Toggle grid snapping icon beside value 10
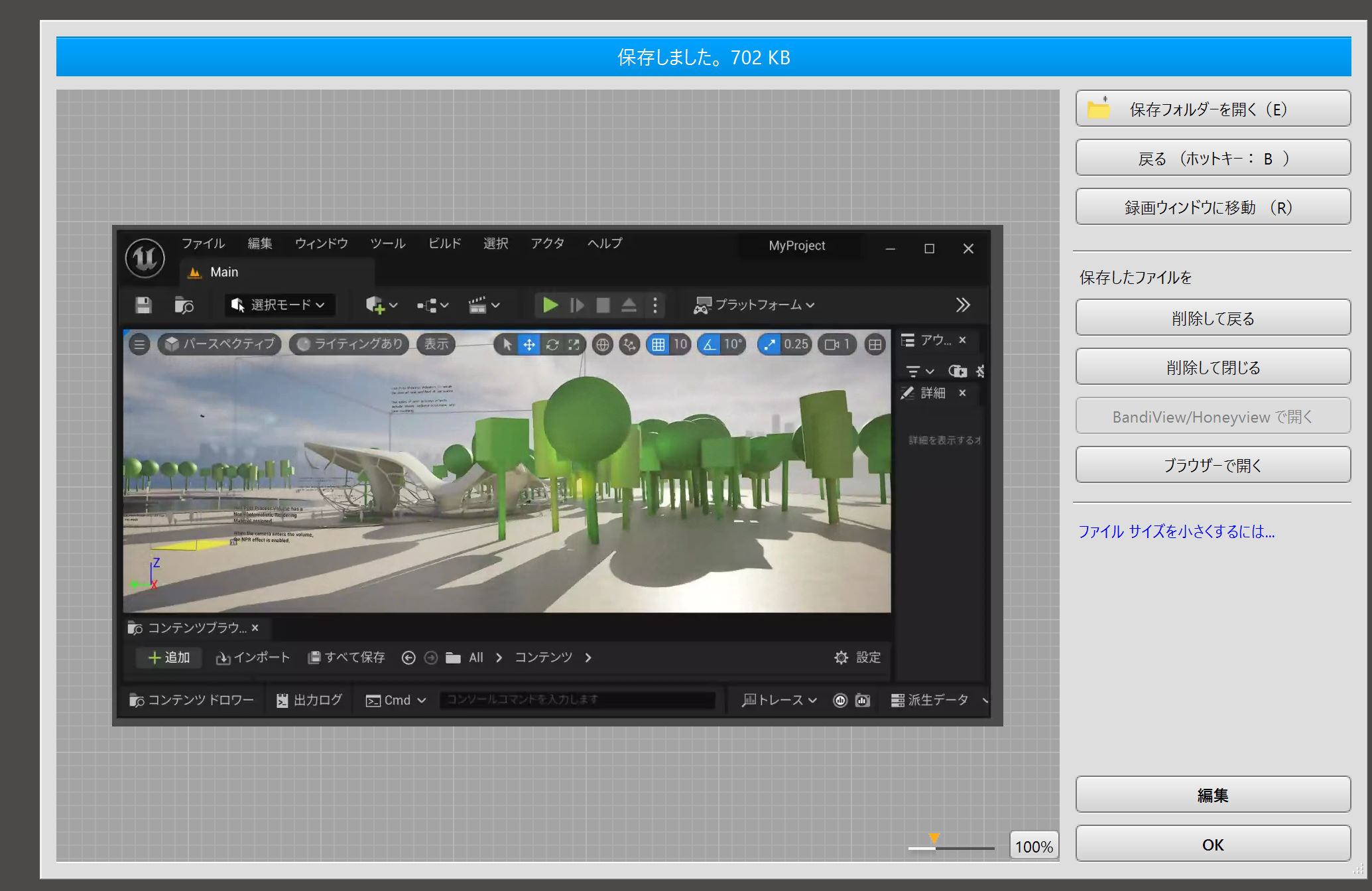 658,344
